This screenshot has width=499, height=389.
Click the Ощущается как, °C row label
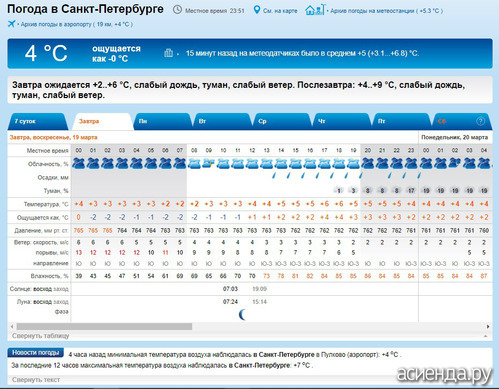43,218
